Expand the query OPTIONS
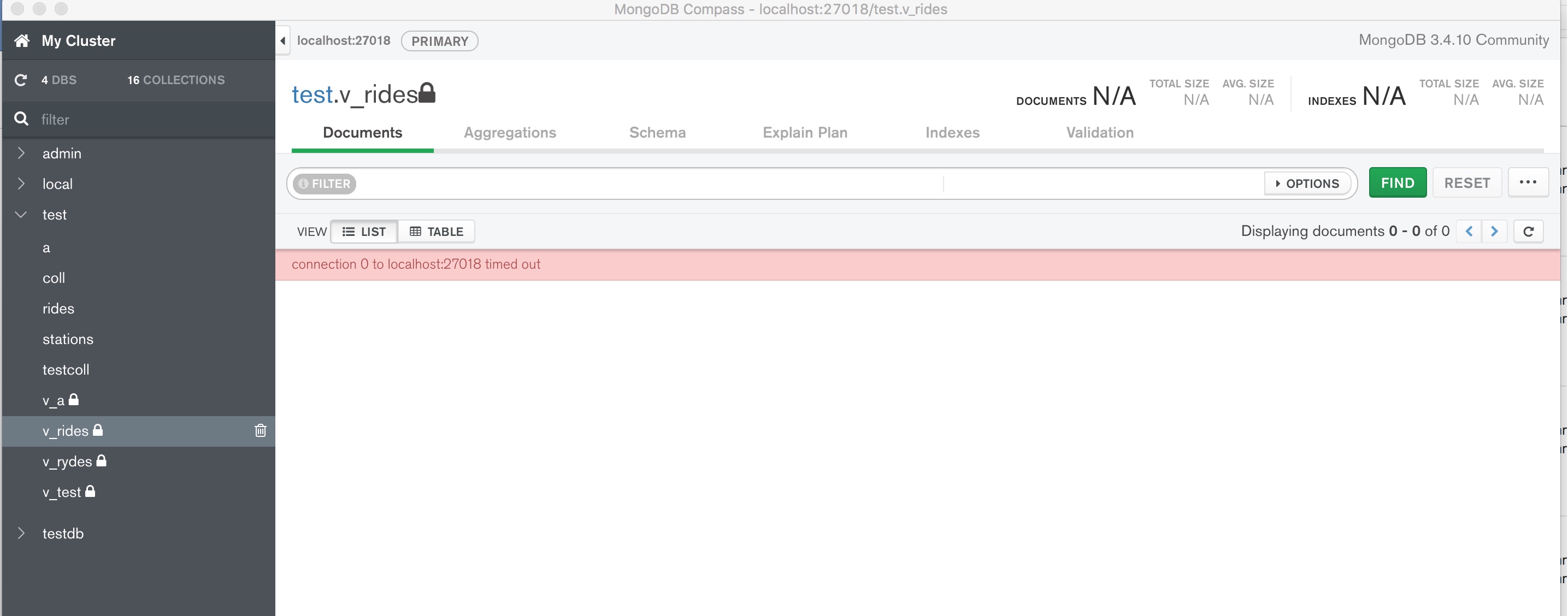Screen dimensions: 1568x616 pyautogui.click(x=1307, y=183)
